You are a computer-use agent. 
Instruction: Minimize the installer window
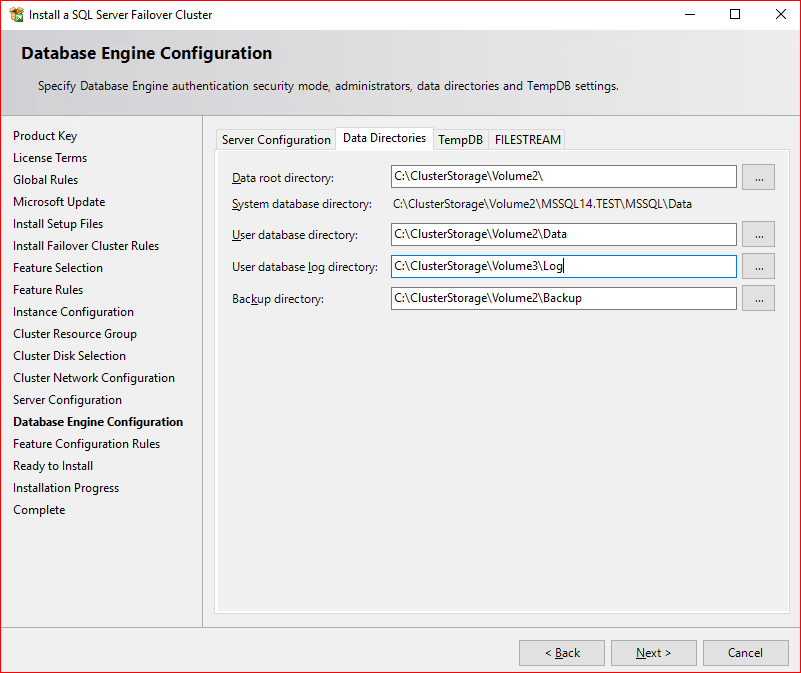pos(690,14)
